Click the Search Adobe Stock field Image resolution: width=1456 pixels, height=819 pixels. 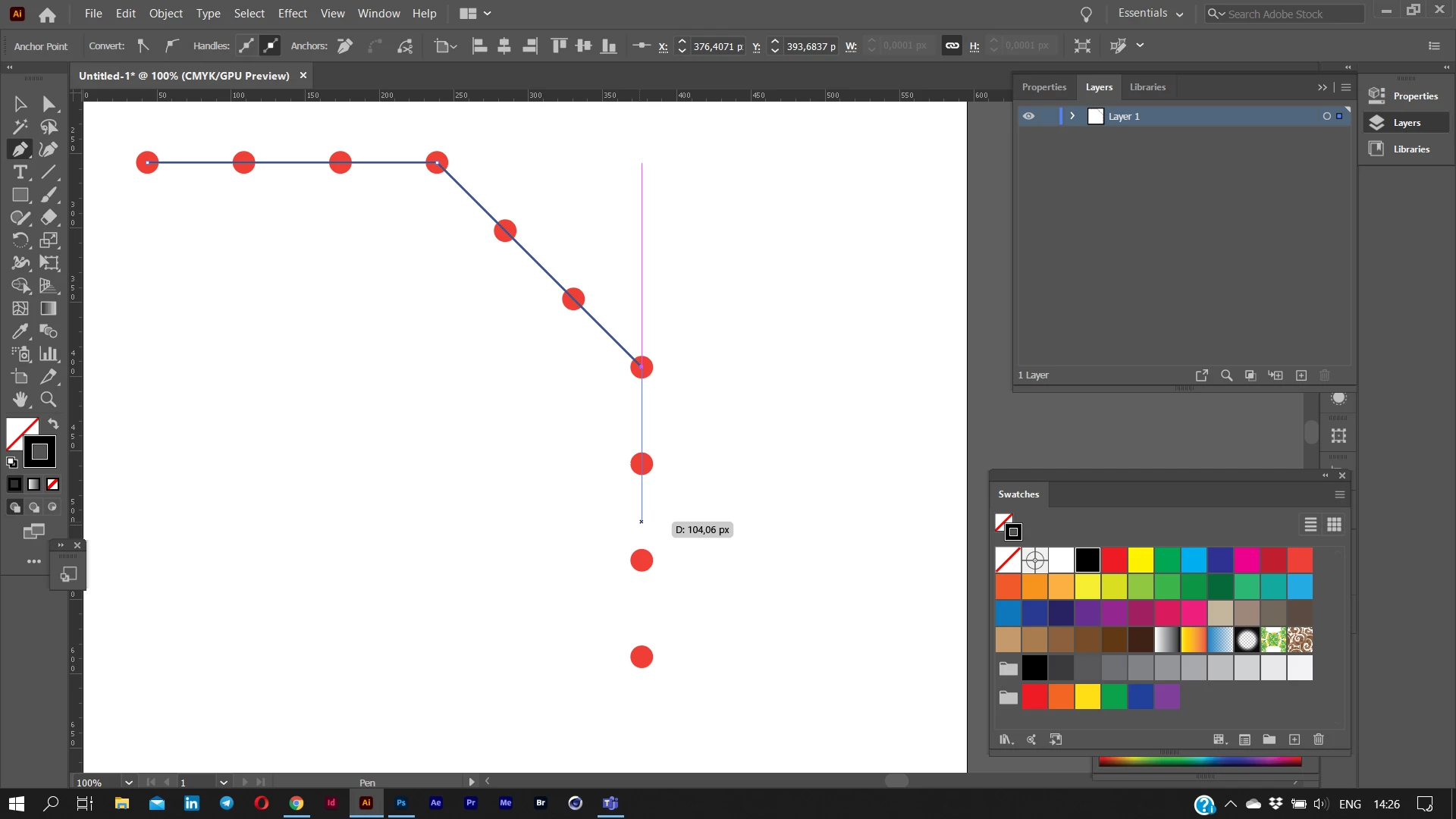(1289, 14)
